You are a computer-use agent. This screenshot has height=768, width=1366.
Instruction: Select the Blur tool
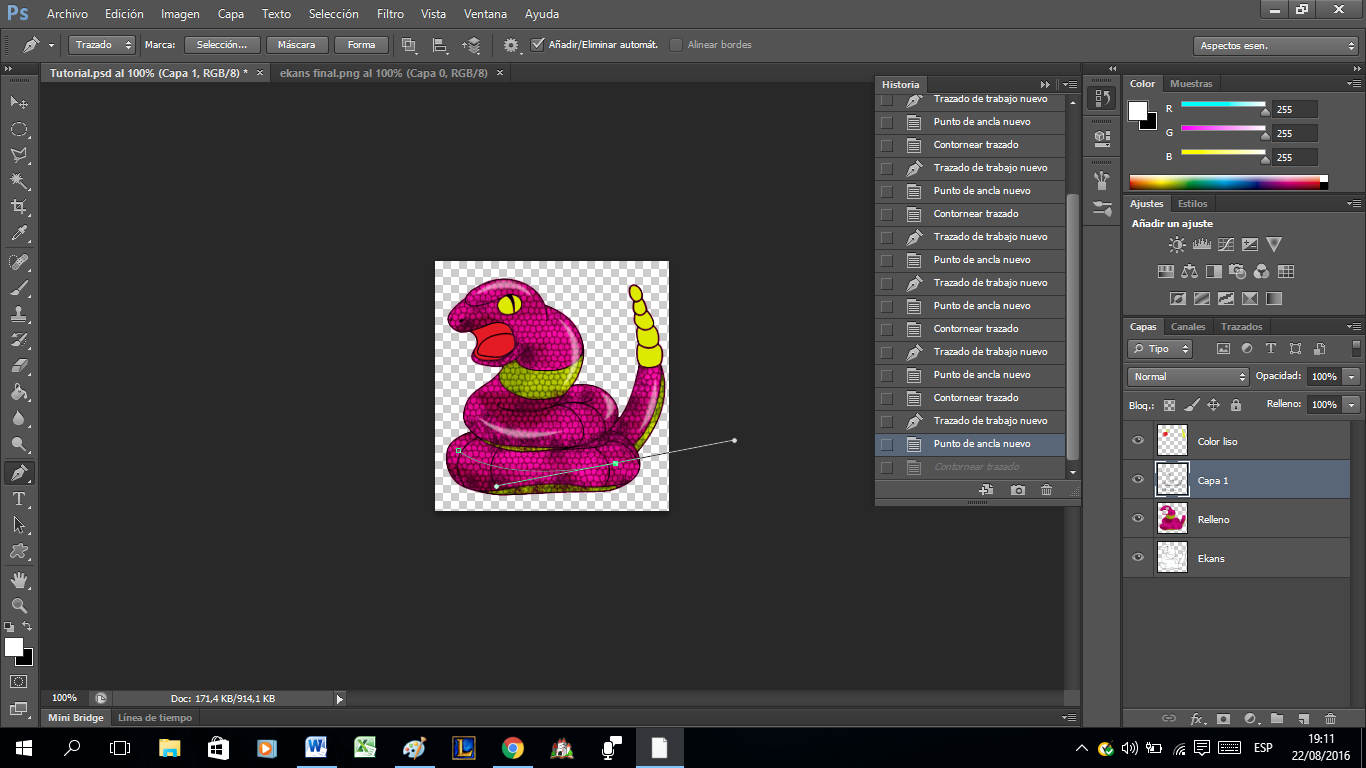(19, 418)
